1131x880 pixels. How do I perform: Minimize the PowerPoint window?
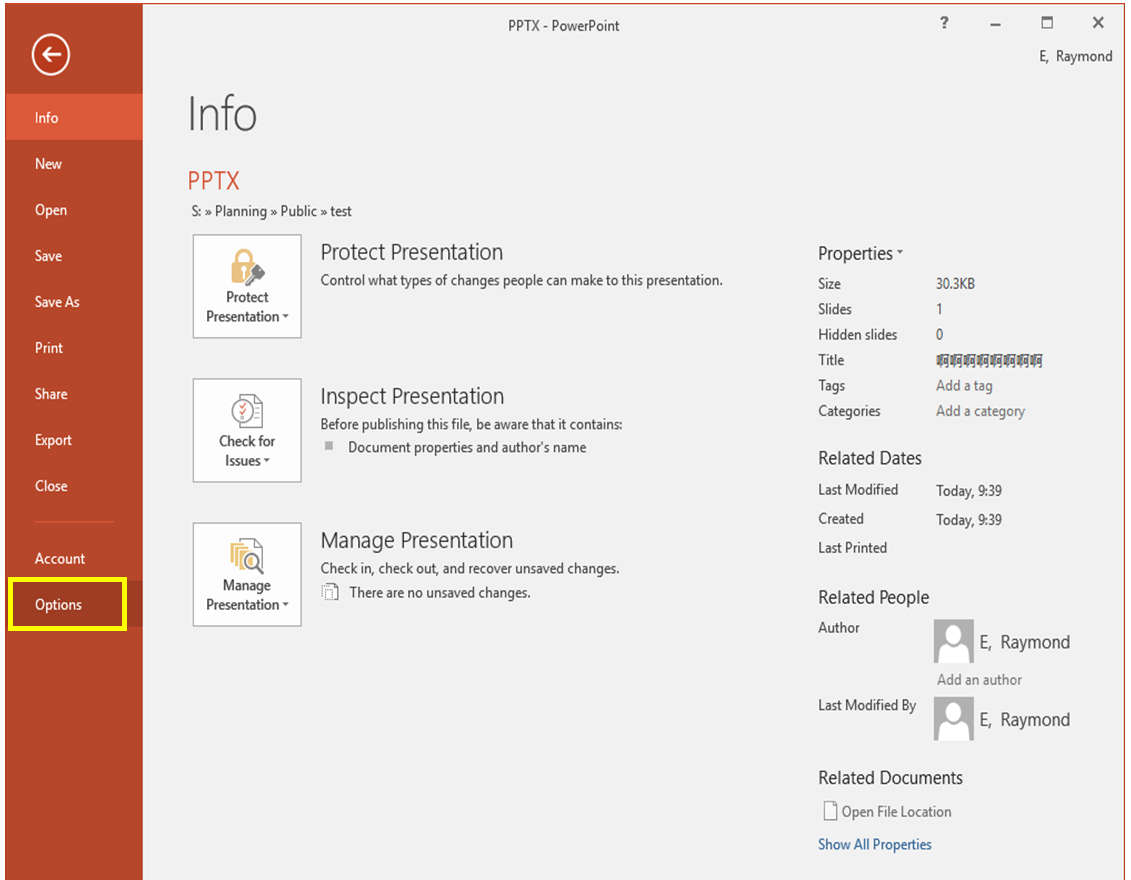[995, 25]
